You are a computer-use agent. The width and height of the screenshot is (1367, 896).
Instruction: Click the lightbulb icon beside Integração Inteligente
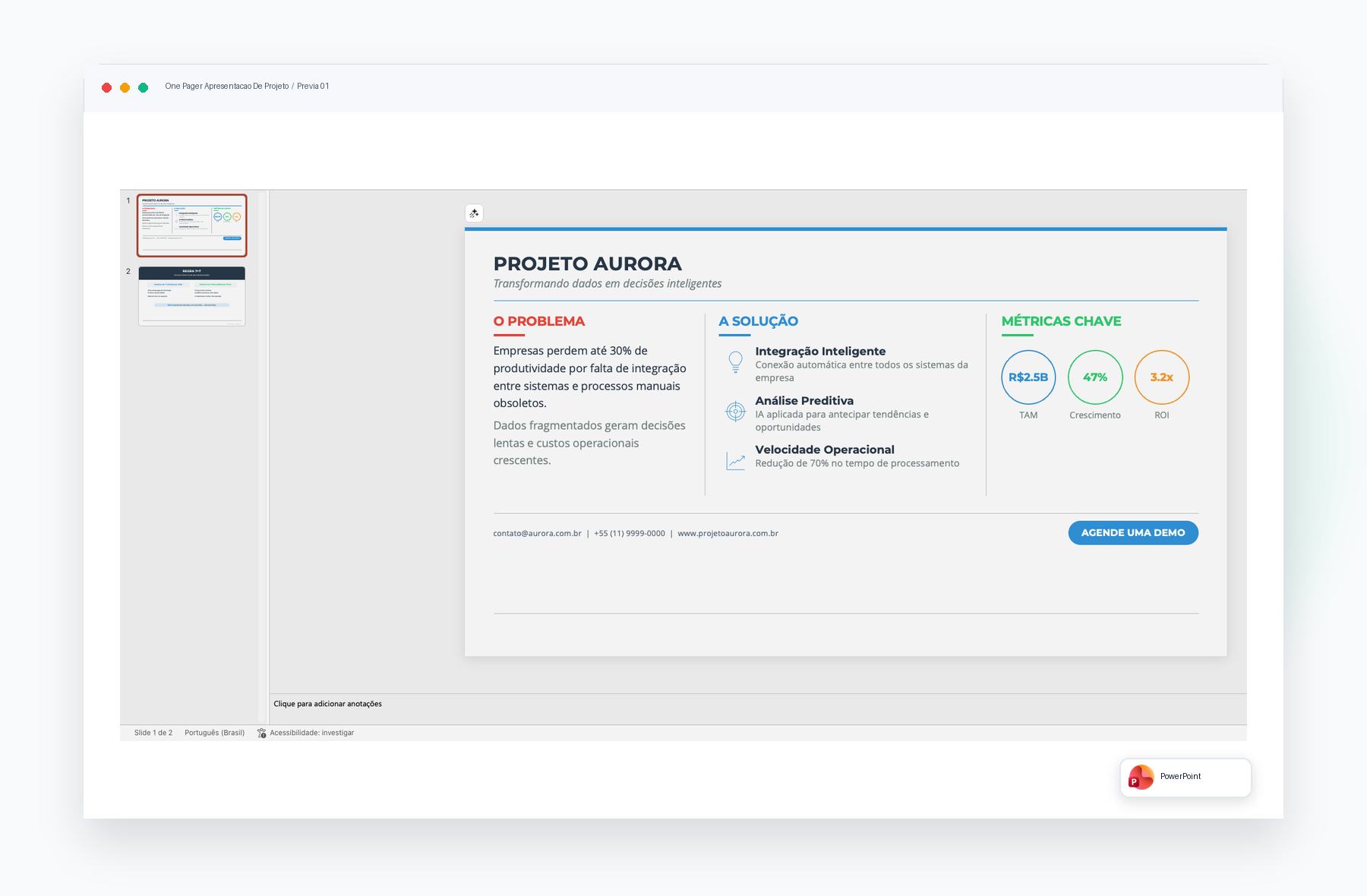(735, 361)
